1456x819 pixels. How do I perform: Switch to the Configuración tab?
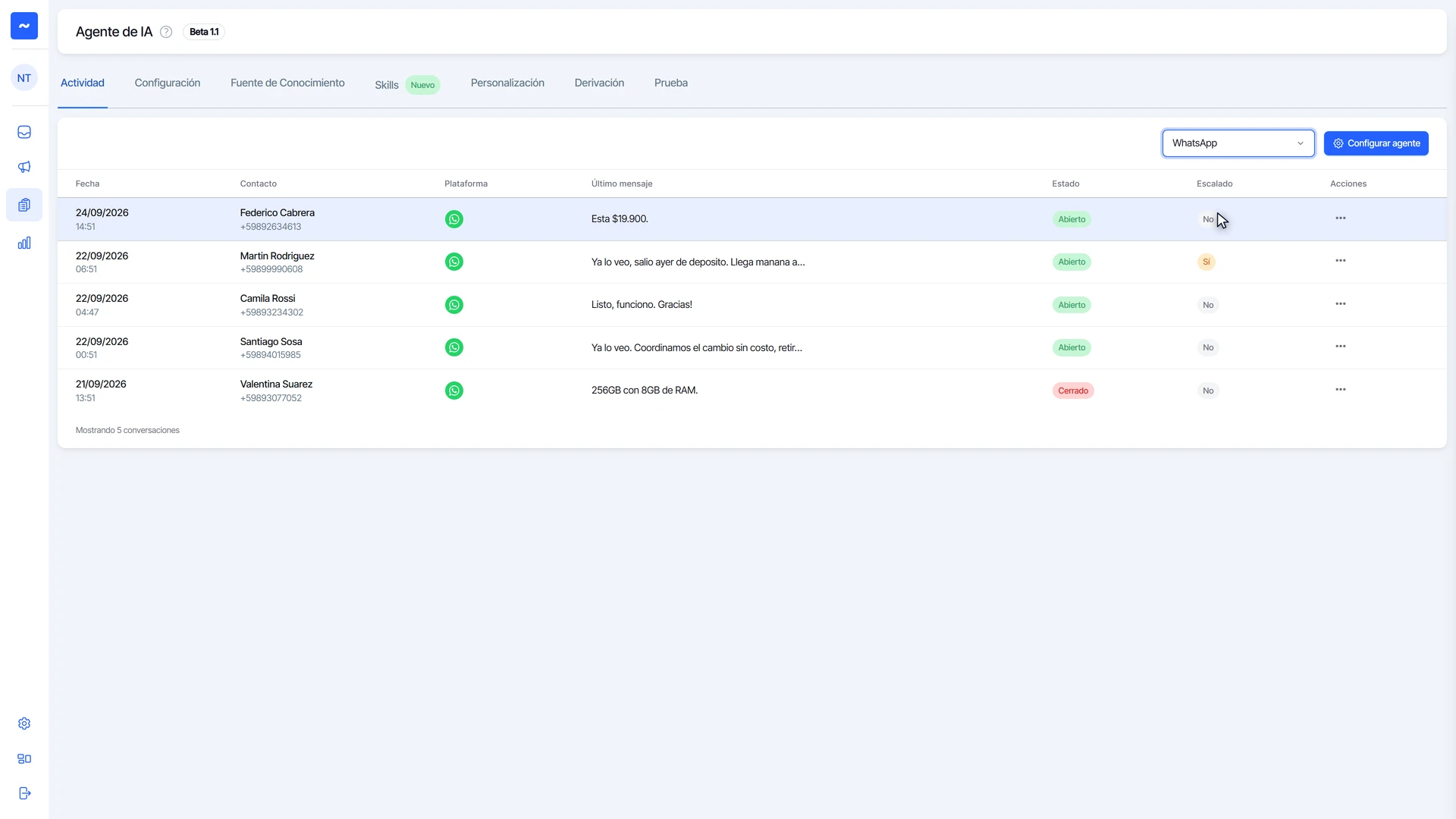point(168,83)
